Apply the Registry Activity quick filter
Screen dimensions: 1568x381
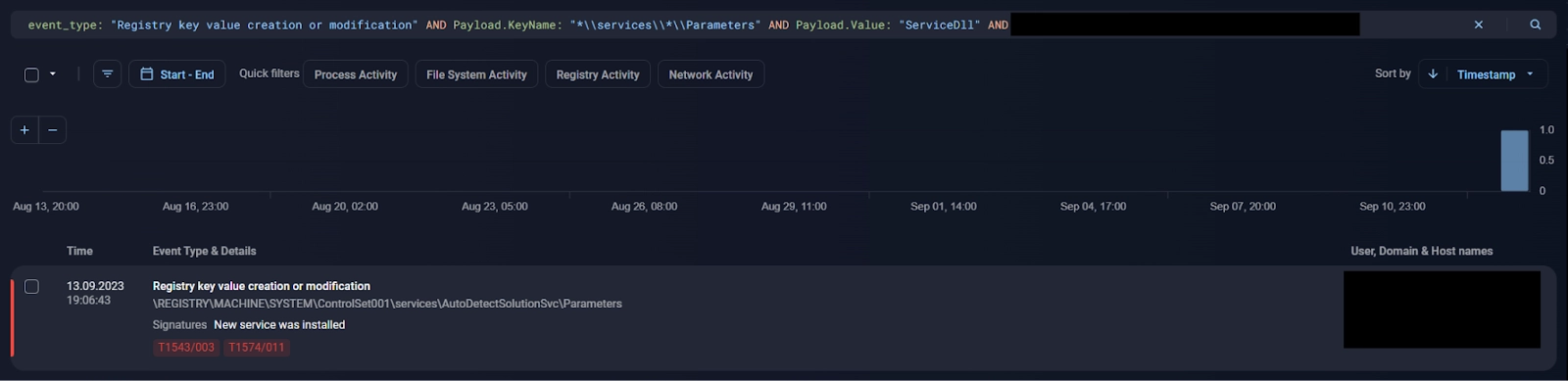tap(598, 74)
